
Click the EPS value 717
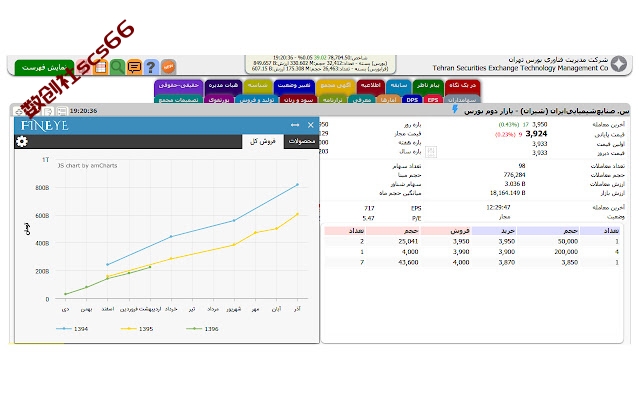[x=369, y=208]
